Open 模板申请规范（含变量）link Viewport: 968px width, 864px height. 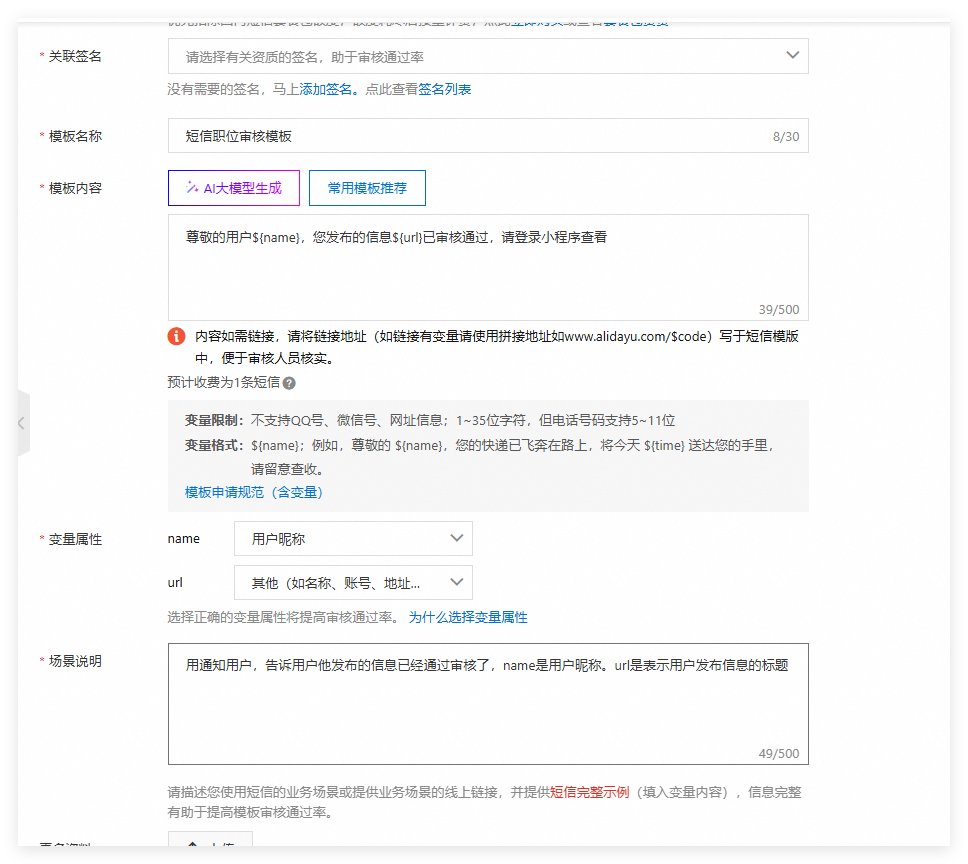pos(254,492)
